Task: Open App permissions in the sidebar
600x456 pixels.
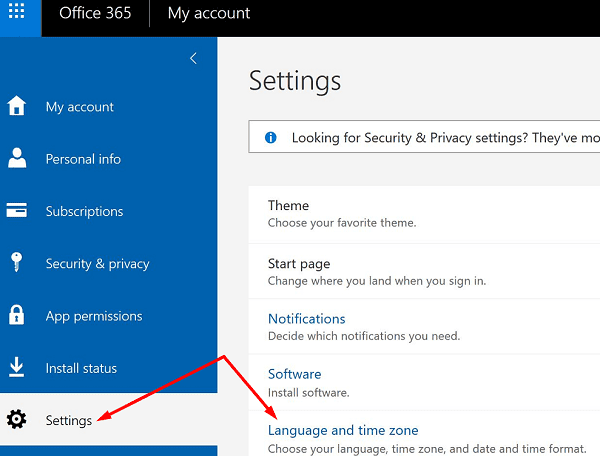Action: click(94, 316)
